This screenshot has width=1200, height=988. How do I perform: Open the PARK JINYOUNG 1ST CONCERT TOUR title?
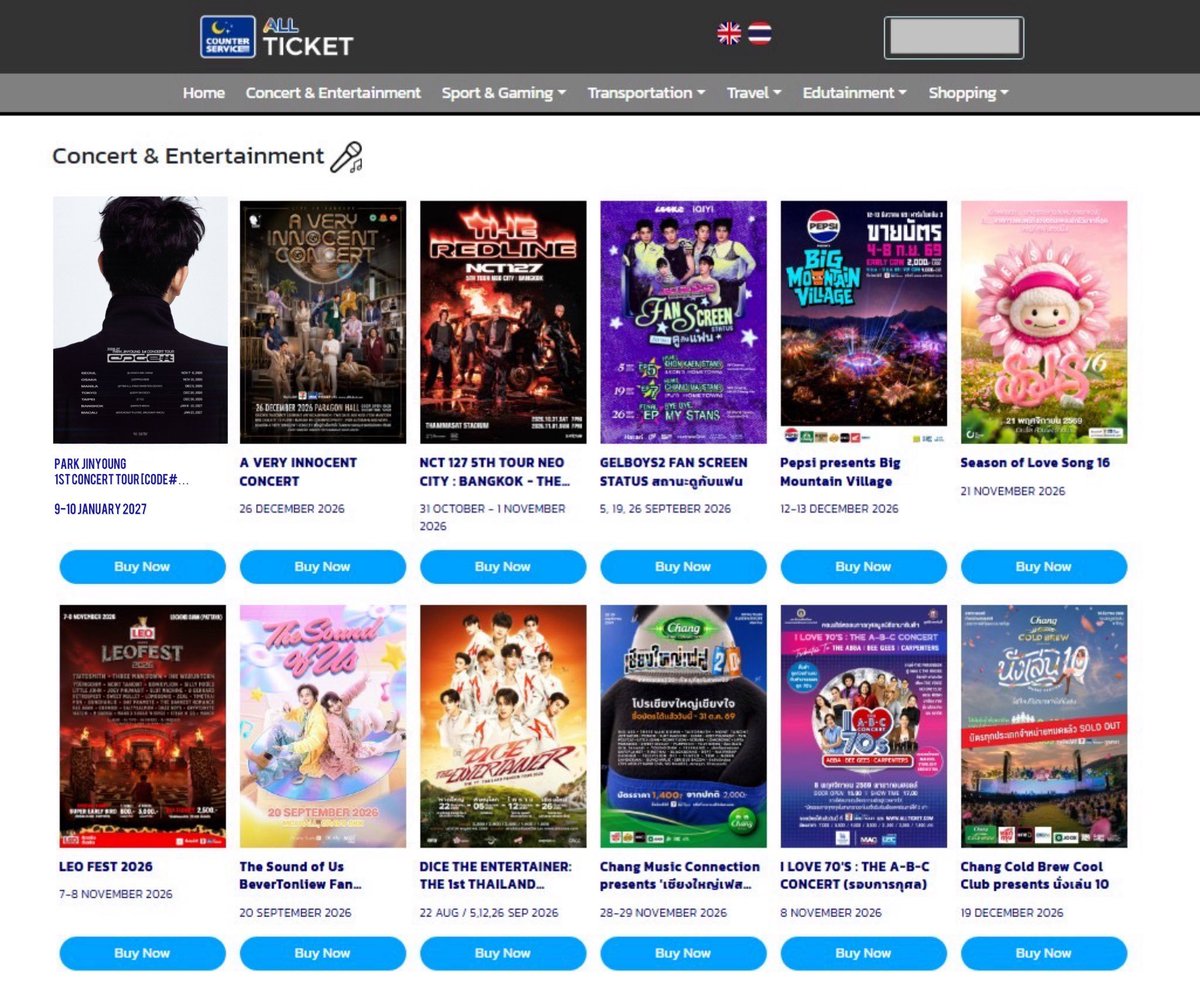[121, 472]
